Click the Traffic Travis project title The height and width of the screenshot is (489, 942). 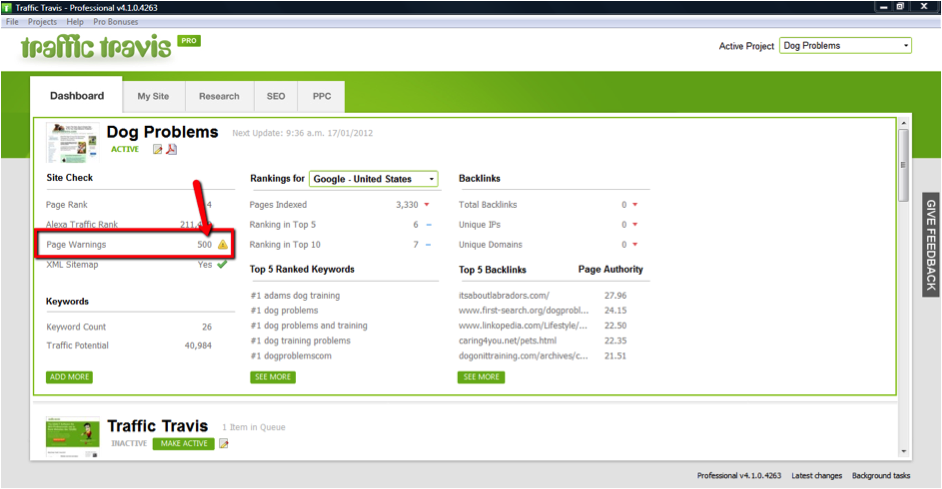click(x=157, y=426)
